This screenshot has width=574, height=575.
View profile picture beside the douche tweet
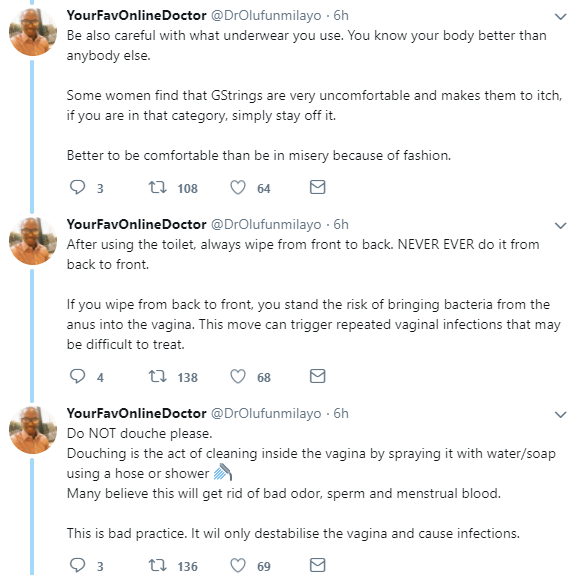tap(33, 430)
